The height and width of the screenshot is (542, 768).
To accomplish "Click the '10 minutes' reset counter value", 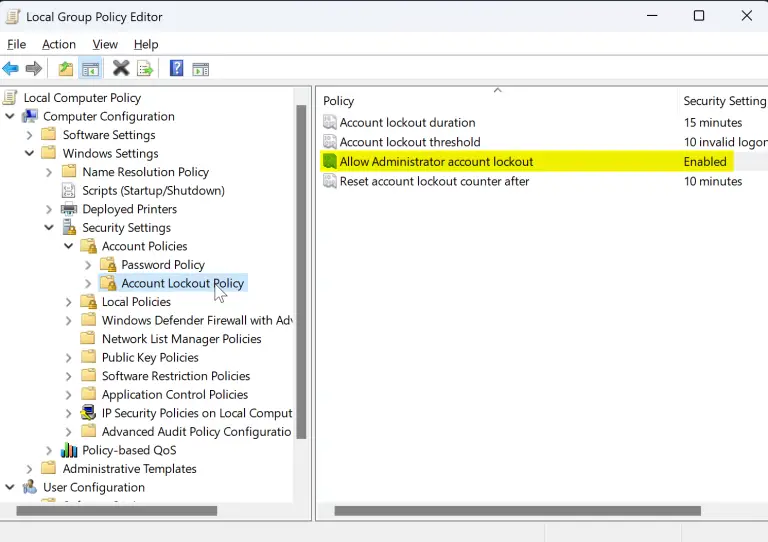I will click(713, 181).
